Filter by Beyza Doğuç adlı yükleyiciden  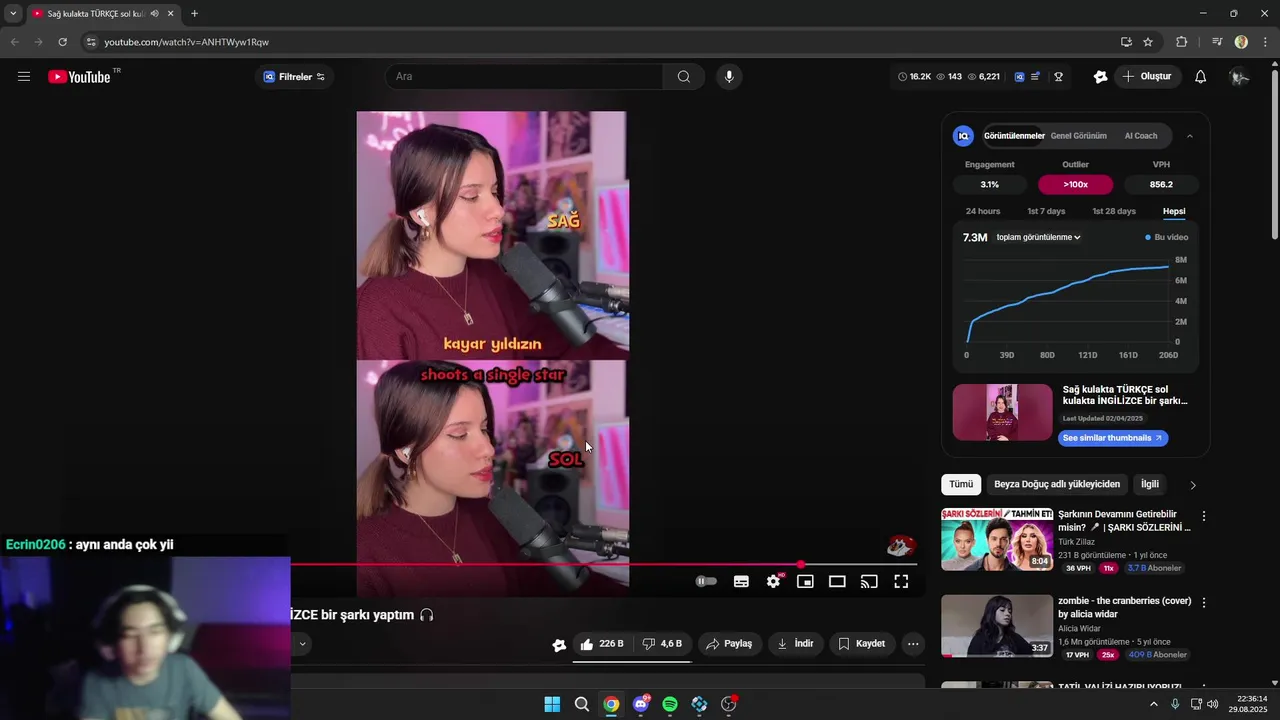point(1057,484)
